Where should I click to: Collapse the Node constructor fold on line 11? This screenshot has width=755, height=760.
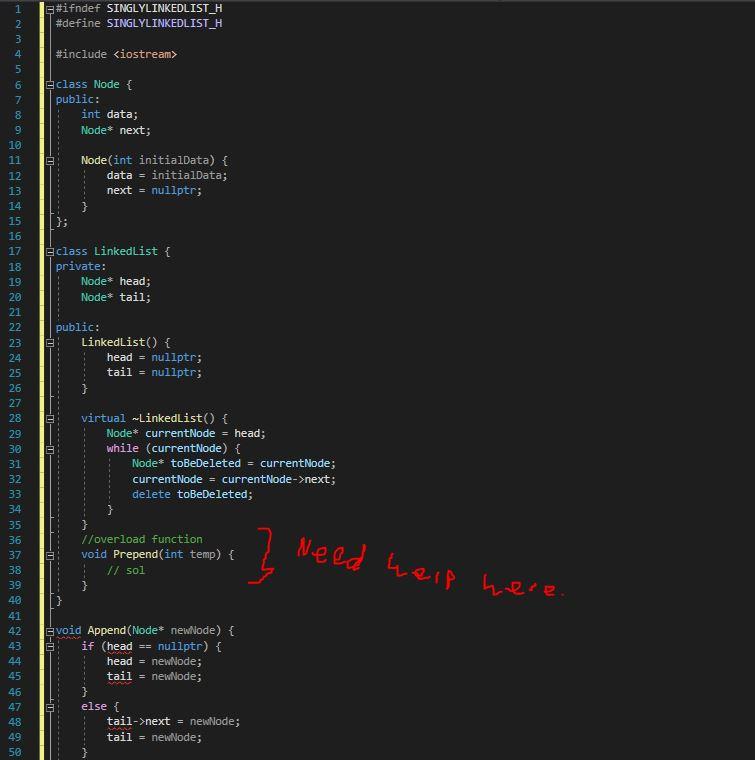pos(50,160)
